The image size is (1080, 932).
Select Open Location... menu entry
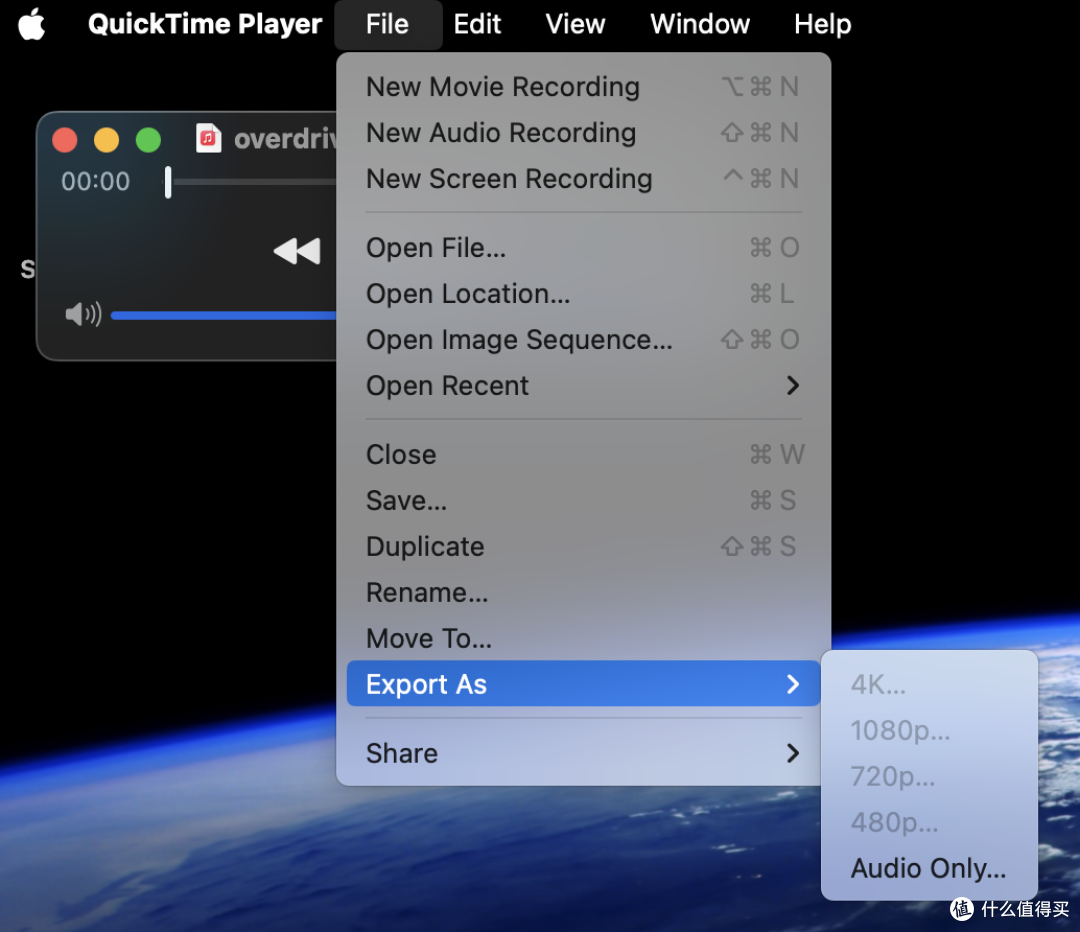click(583, 294)
